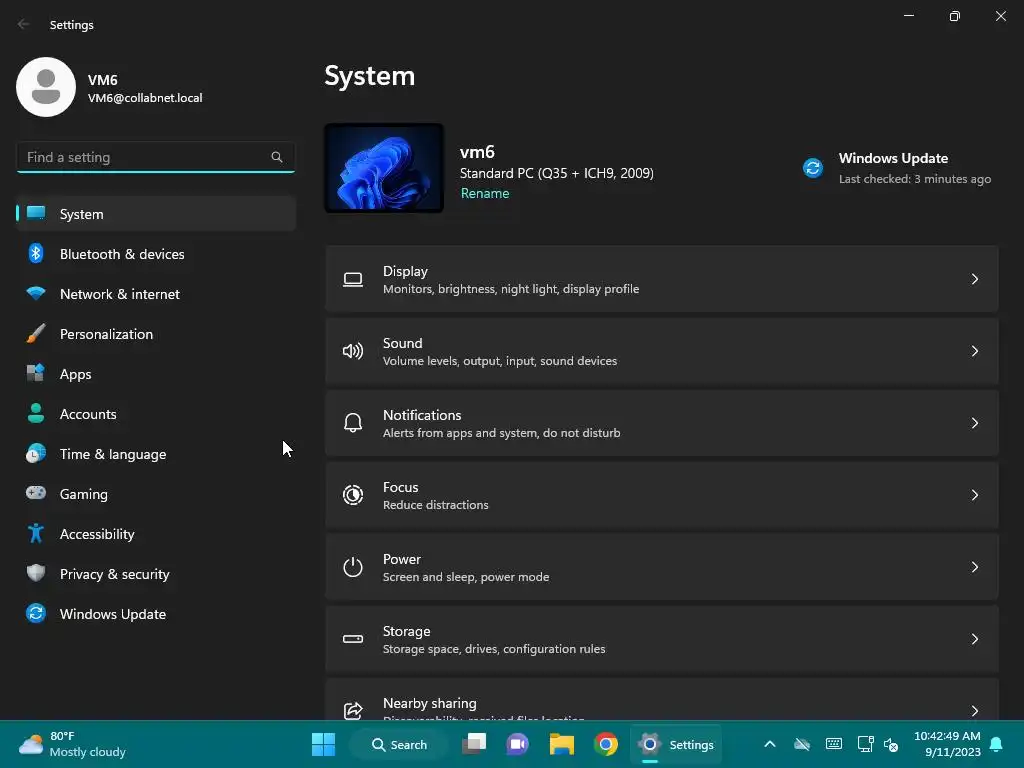This screenshot has width=1024, height=768.
Task: Click the Network & internet Wi-Fi icon
Action: pos(36,293)
